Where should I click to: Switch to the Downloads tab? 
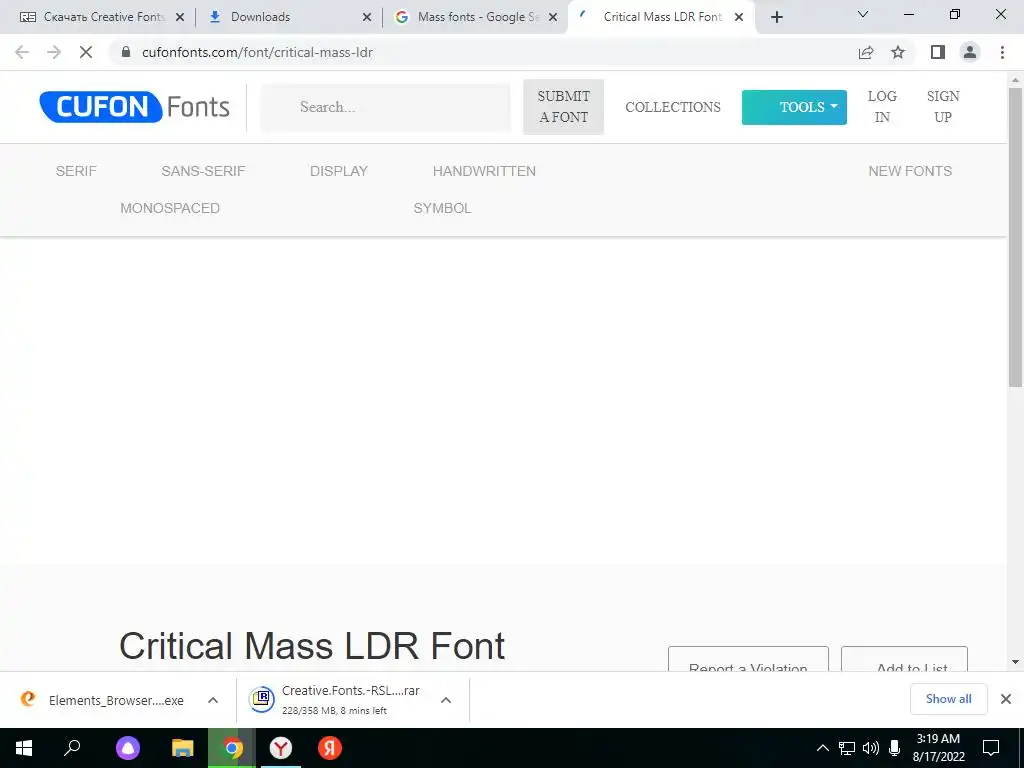click(x=288, y=17)
